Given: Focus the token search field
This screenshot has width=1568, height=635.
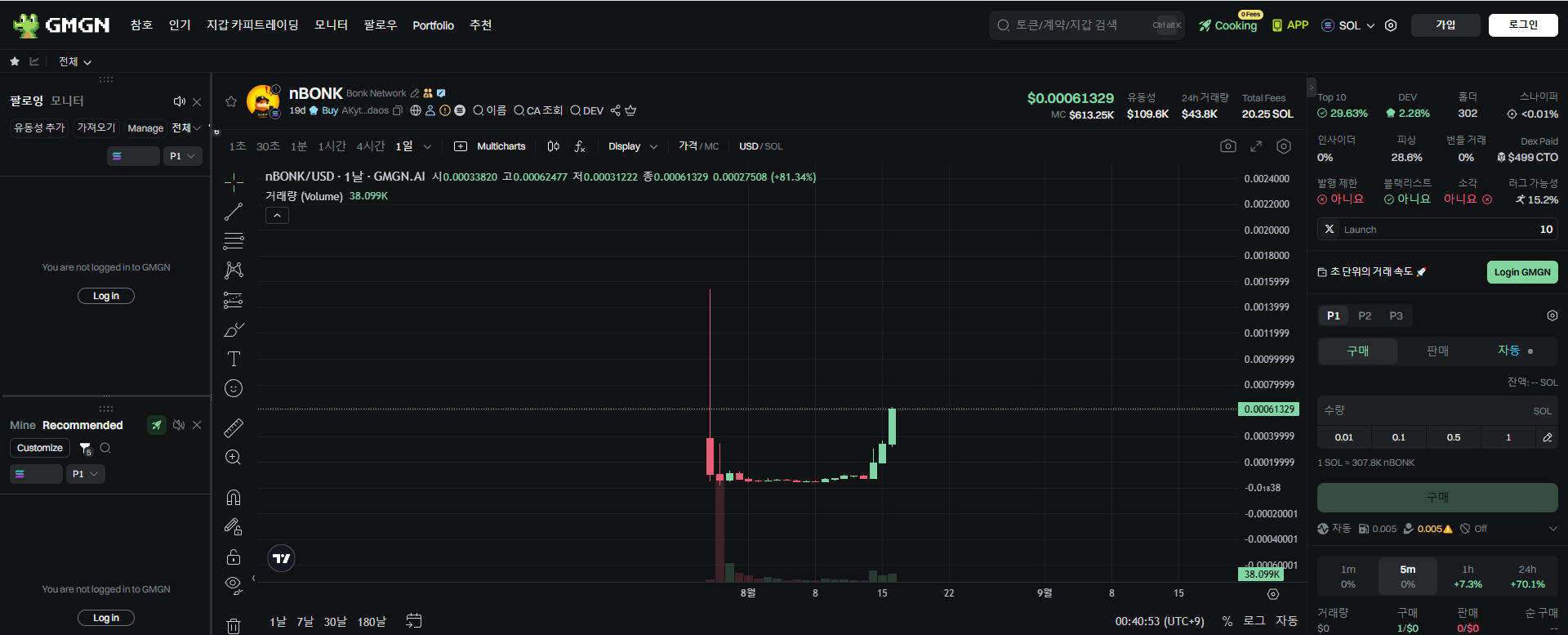Looking at the screenshot, I should click(1086, 25).
